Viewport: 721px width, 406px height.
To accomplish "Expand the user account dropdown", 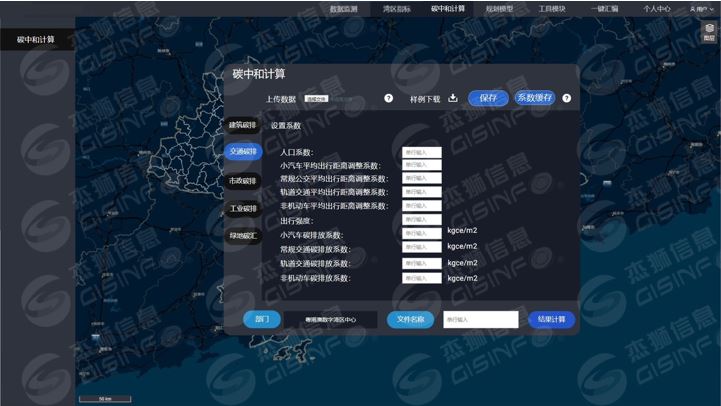I will coord(702,9).
